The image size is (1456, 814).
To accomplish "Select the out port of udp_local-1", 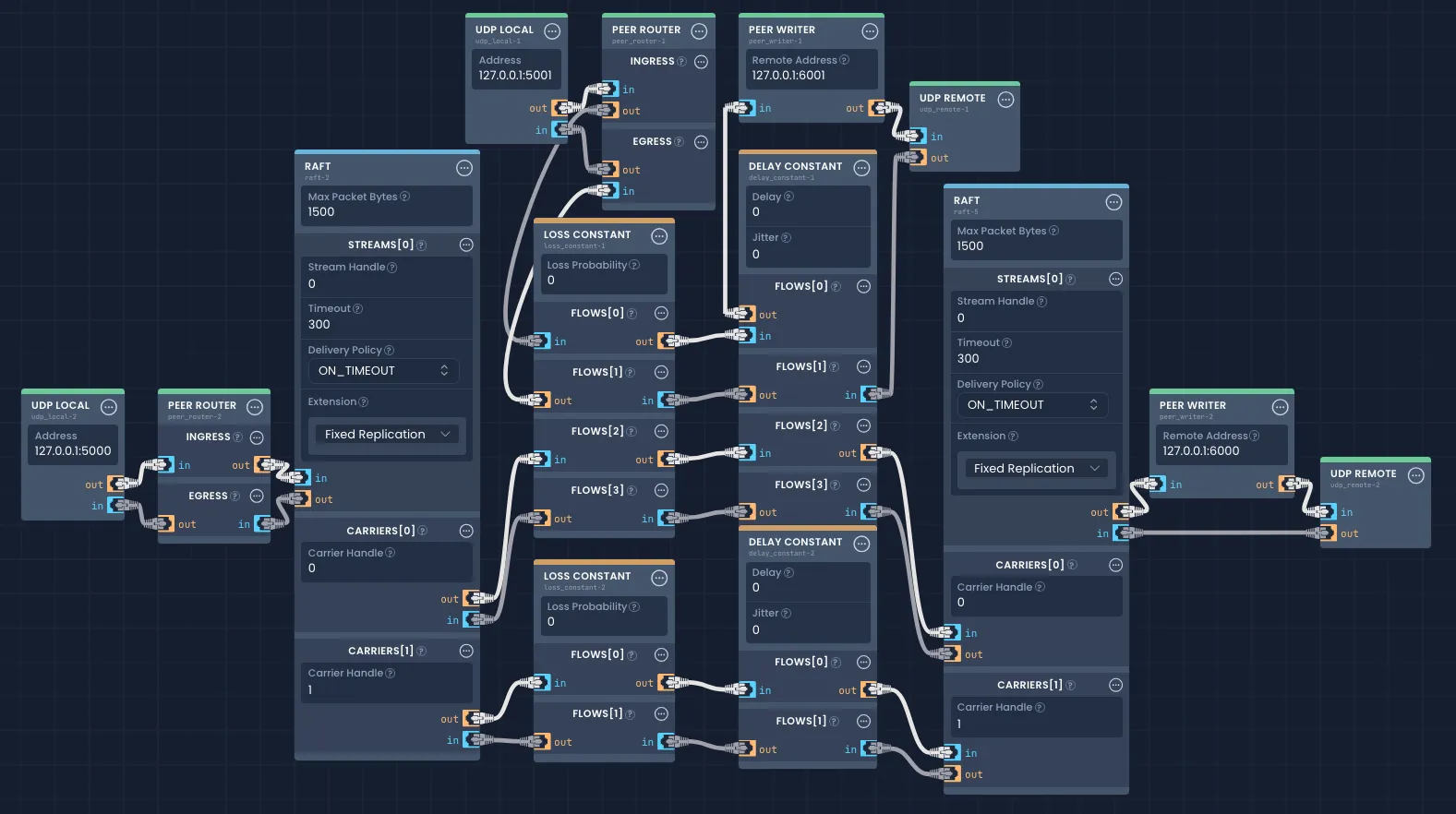I will coord(560,108).
